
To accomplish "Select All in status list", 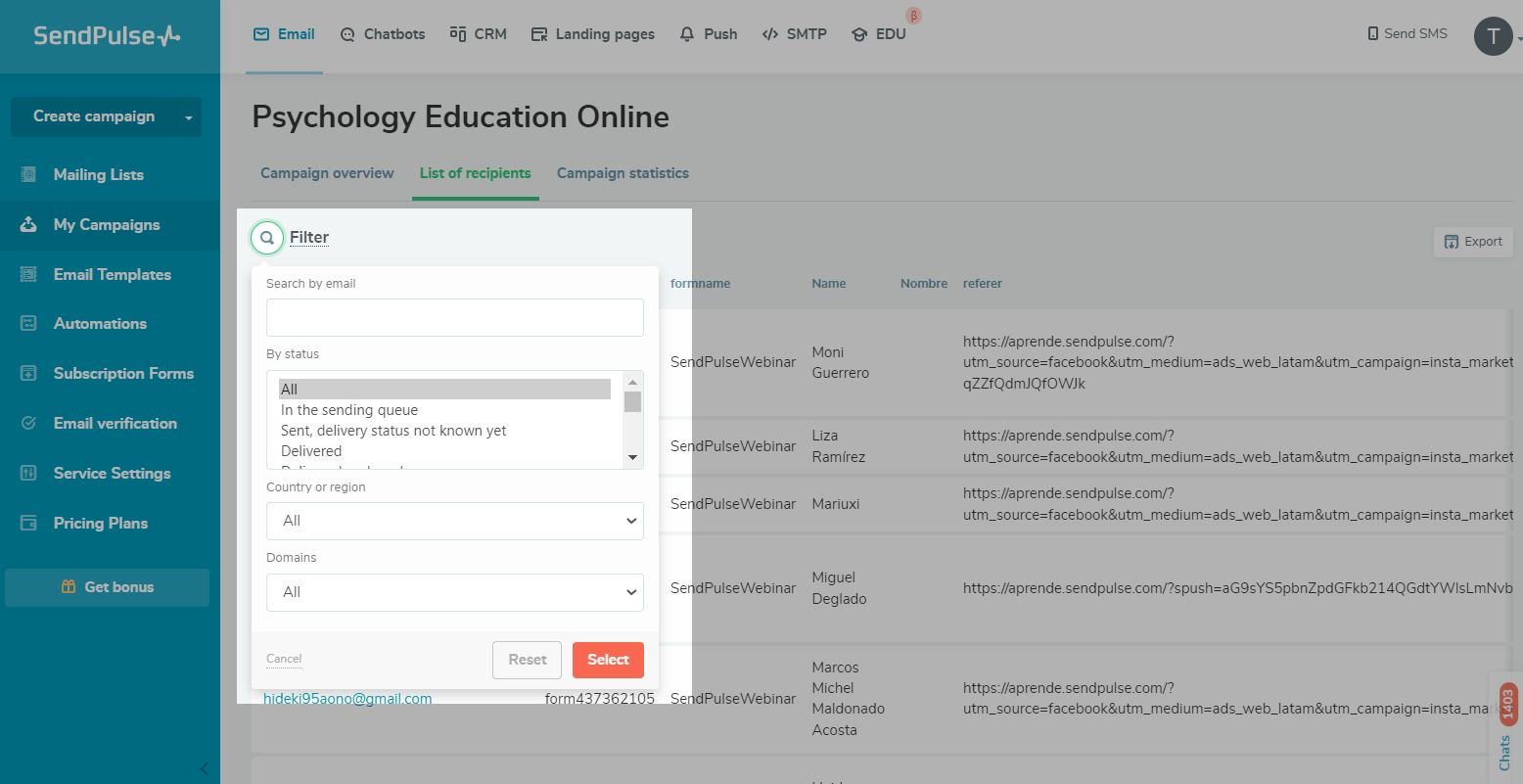I will point(444,389).
